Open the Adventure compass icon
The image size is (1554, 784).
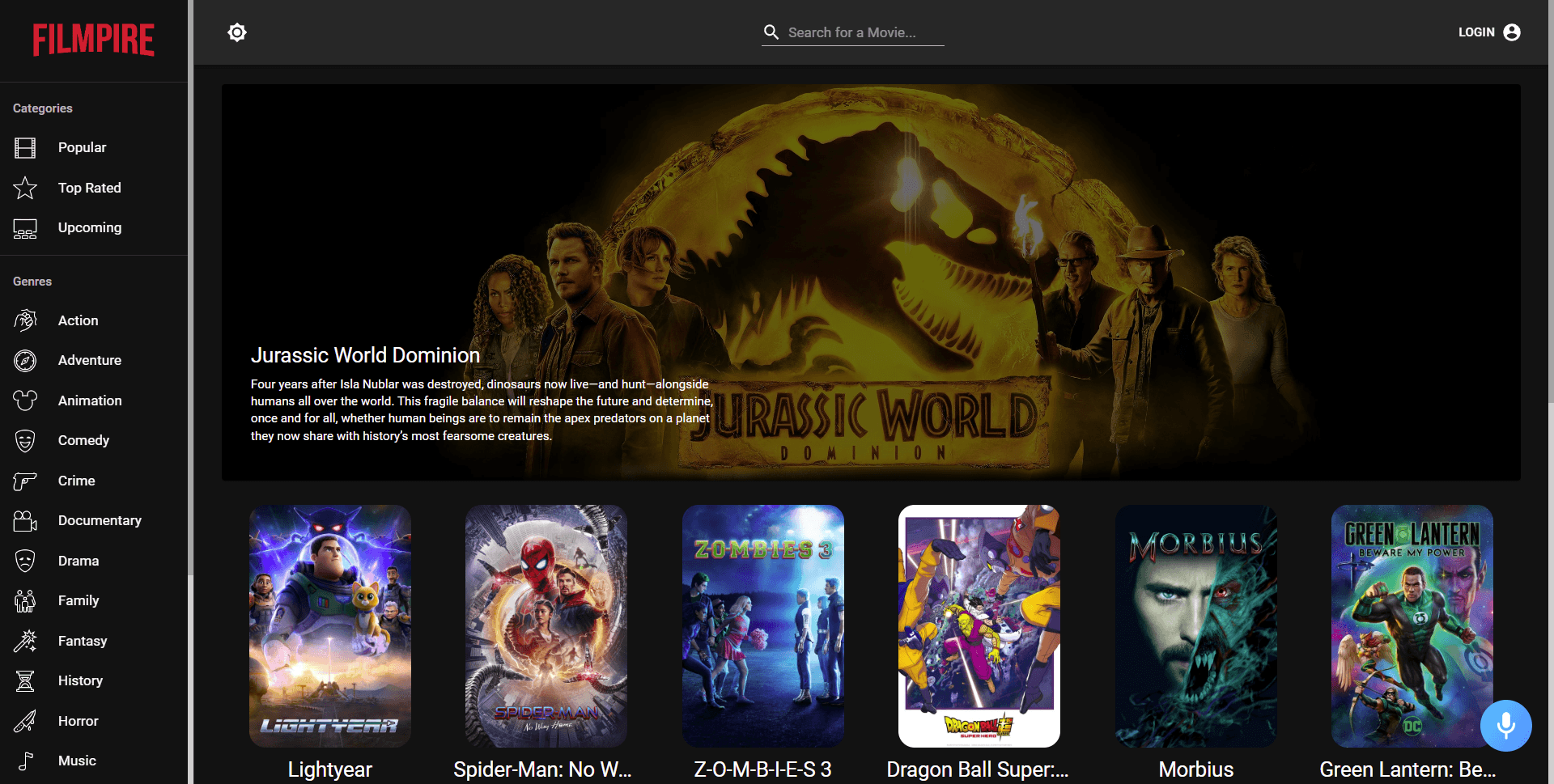click(25, 361)
